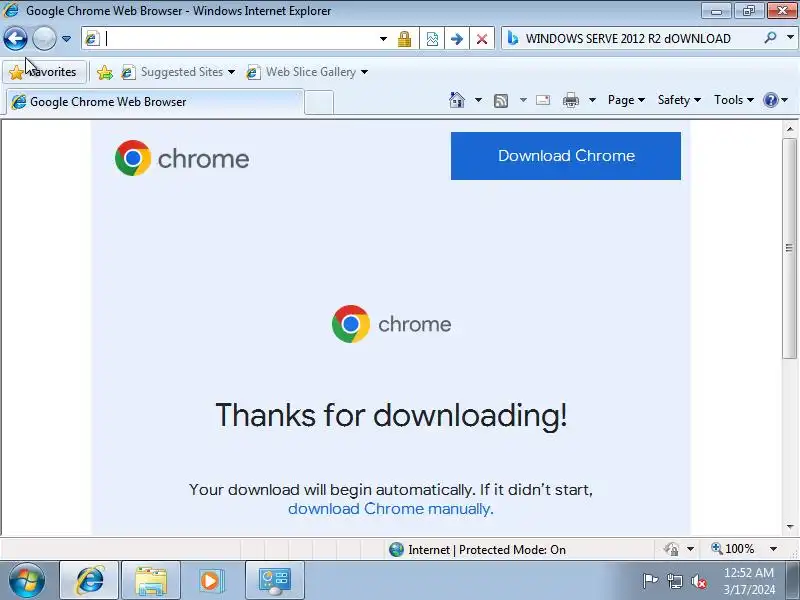This screenshot has height=600, width=800.
Task: Open the recent pages dropdown arrow
Action: point(66,39)
